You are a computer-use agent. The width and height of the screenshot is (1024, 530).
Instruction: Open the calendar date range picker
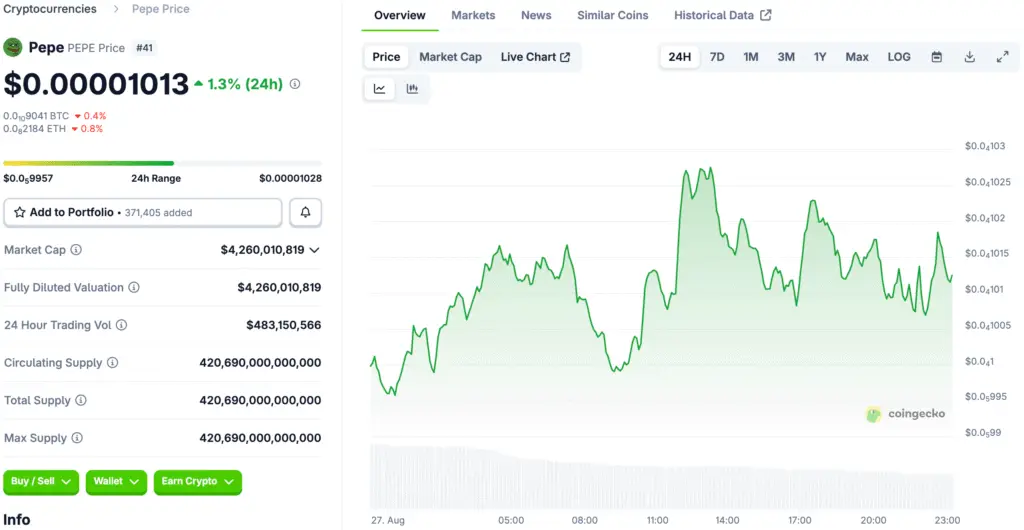(936, 57)
